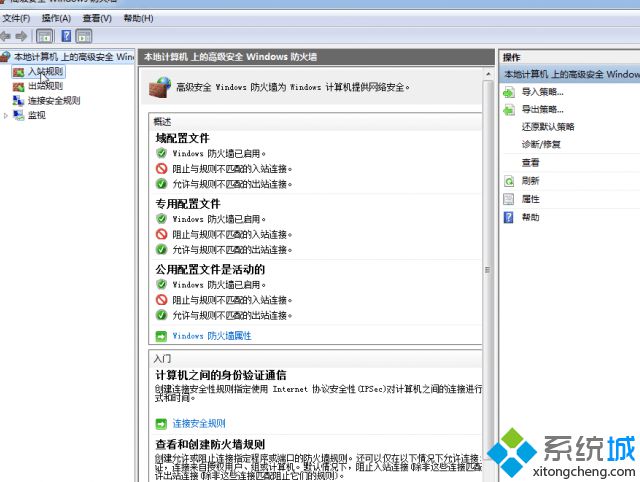
Task: Click the red block icon under 公用配置文件
Action: [162, 300]
